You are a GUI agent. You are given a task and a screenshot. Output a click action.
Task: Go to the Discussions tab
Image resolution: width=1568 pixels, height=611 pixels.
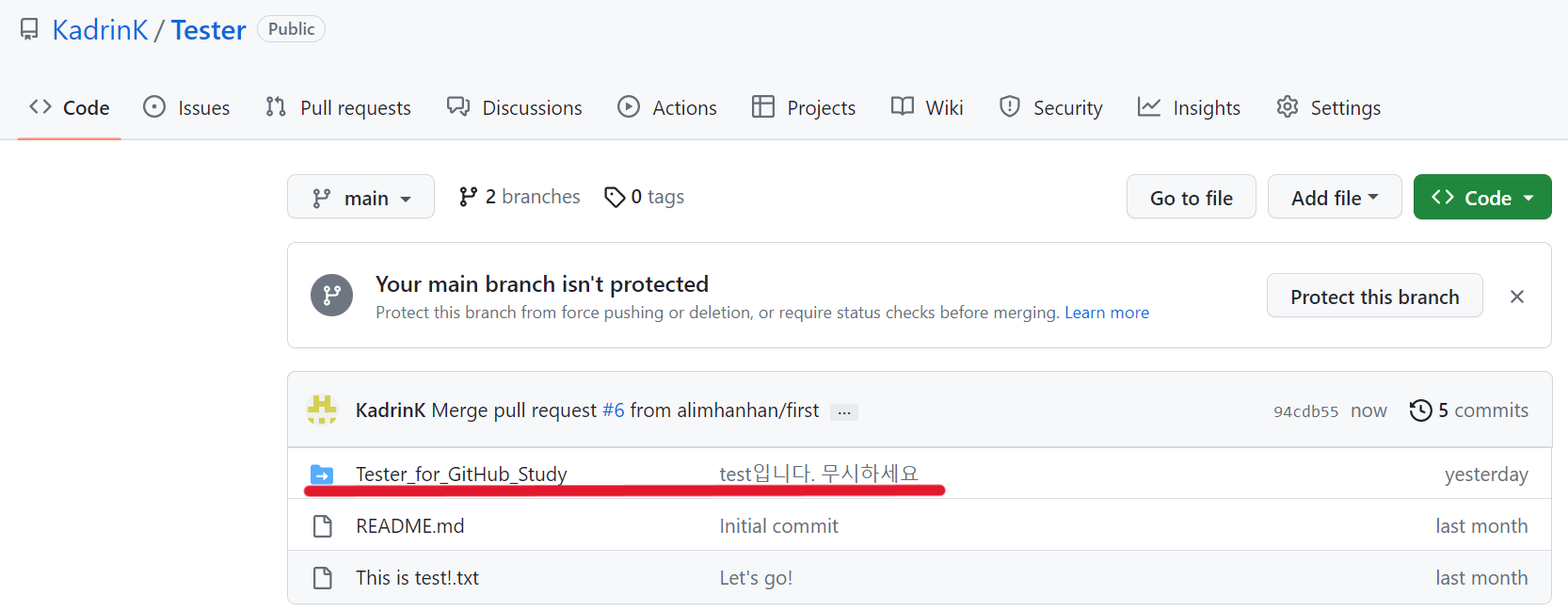[514, 108]
